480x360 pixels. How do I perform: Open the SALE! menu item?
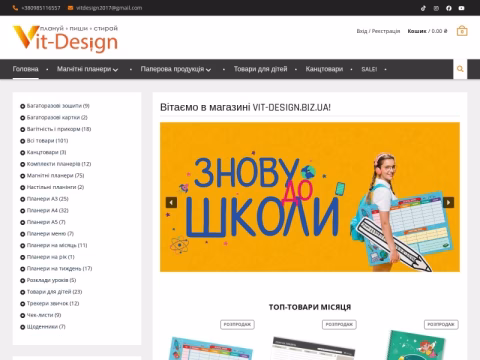click(369, 69)
